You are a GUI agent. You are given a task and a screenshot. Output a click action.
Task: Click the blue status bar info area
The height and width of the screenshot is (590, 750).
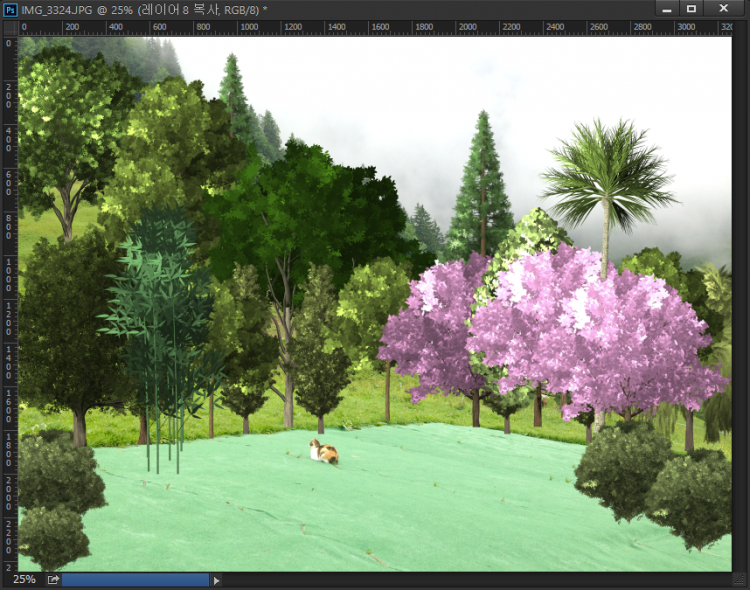tap(135, 579)
